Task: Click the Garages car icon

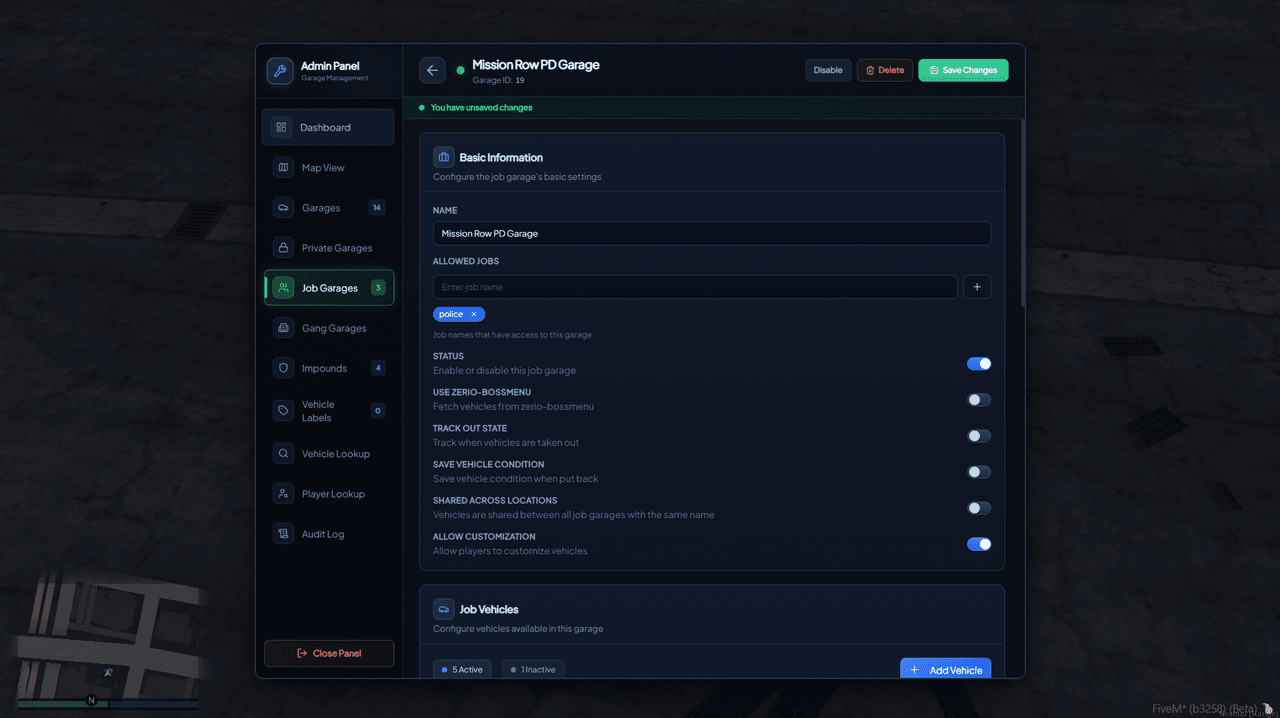Action: click(x=283, y=208)
